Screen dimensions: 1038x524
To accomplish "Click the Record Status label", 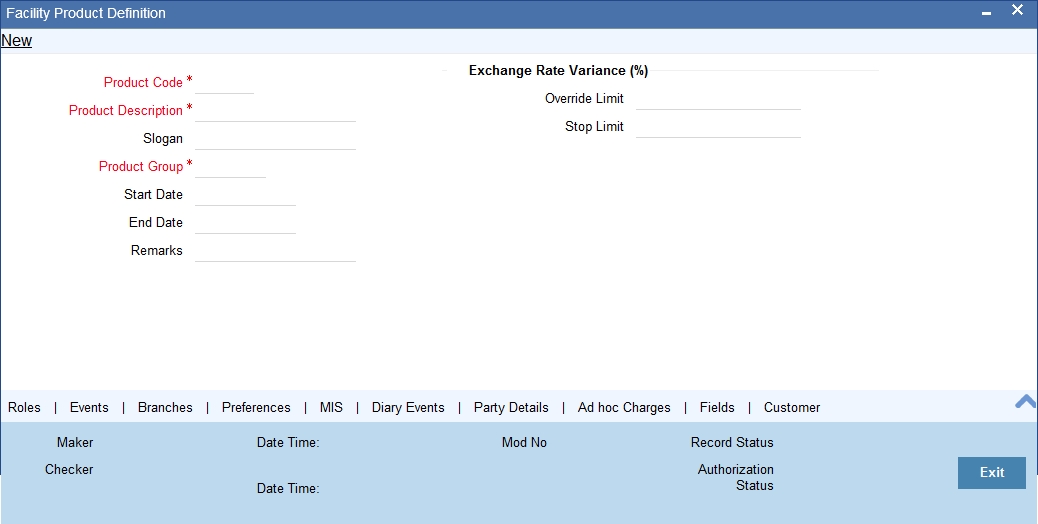I will click(x=732, y=443).
